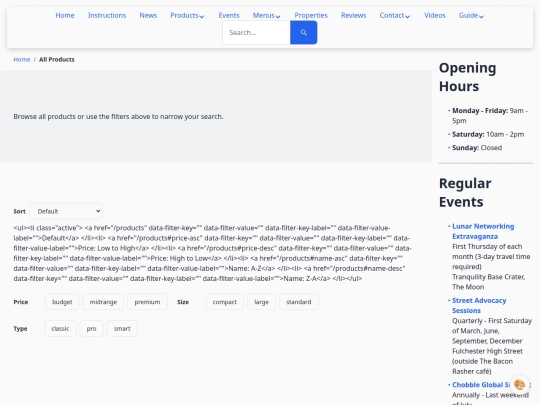Click the Type filter label
This screenshot has width=540, height=405.
click(x=20, y=329)
